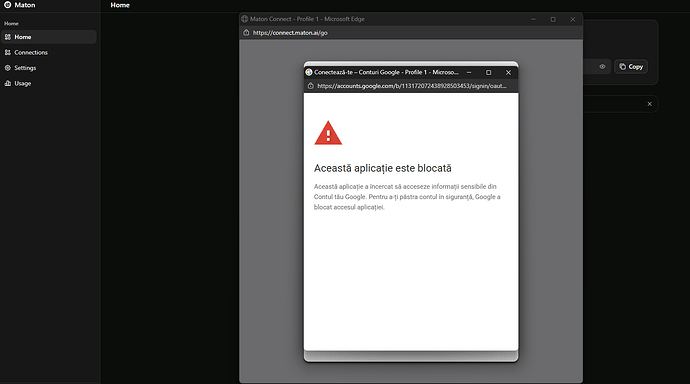Click site info lock icon in Maton Connect window
This screenshot has height=384, width=690.
[246, 33]
